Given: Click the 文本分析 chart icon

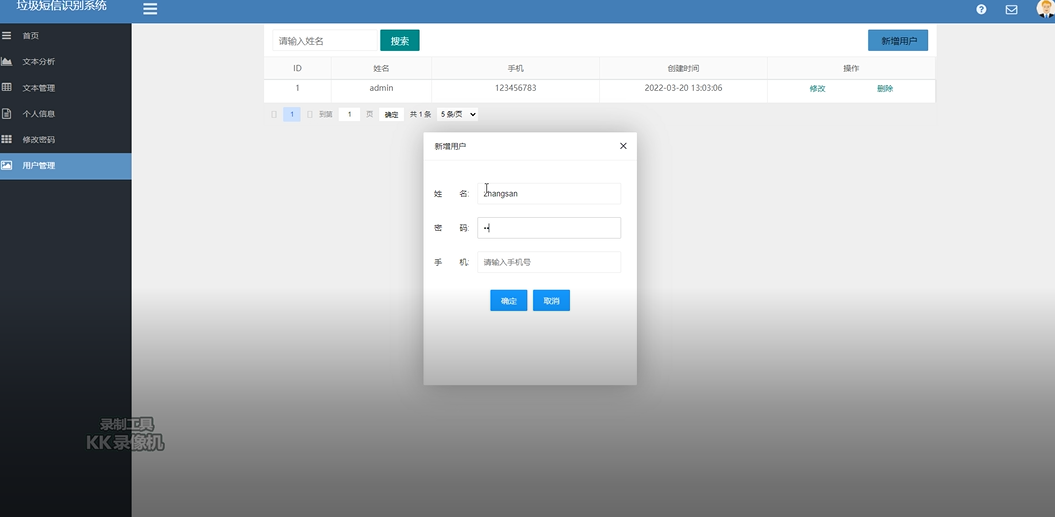Looking at the screenshot, I should click(7, 61).
